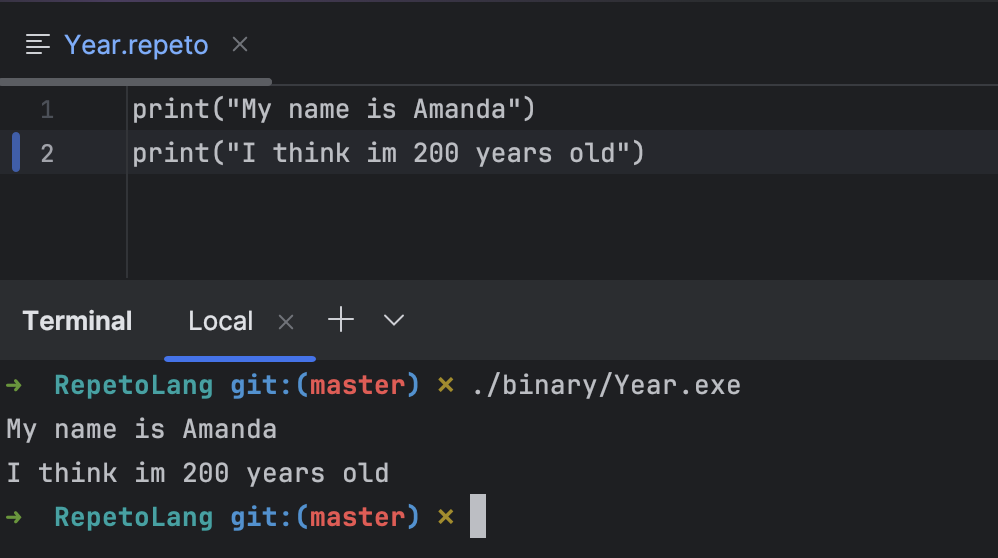Click the output line 'My name is Amanda'
This screenshot has height=558, width=998.
point(141,429)
